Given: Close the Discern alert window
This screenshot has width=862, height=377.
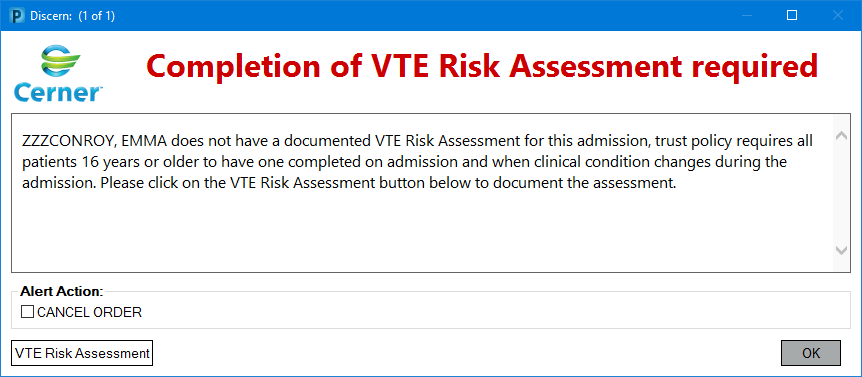Looking at the screenshot, I should pyautogui.click(x=838, y=15).
